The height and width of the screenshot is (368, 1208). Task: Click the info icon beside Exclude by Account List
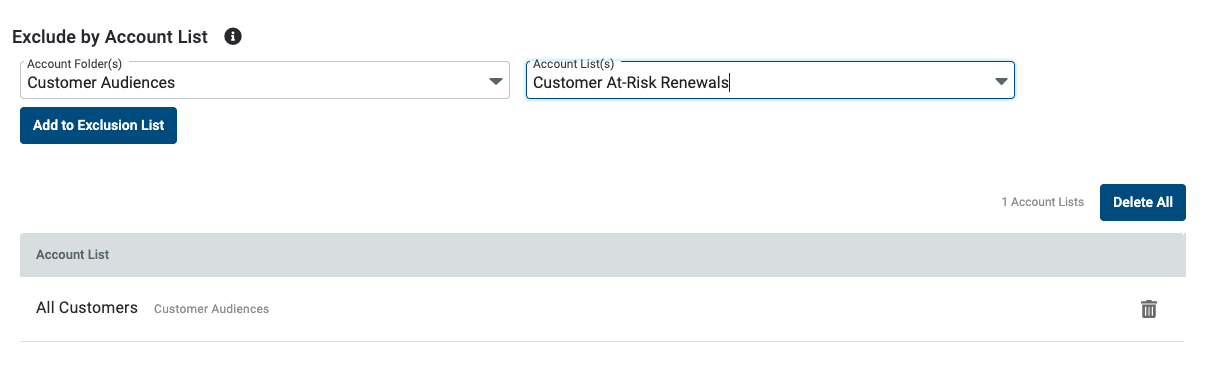(x=233, y=37)
